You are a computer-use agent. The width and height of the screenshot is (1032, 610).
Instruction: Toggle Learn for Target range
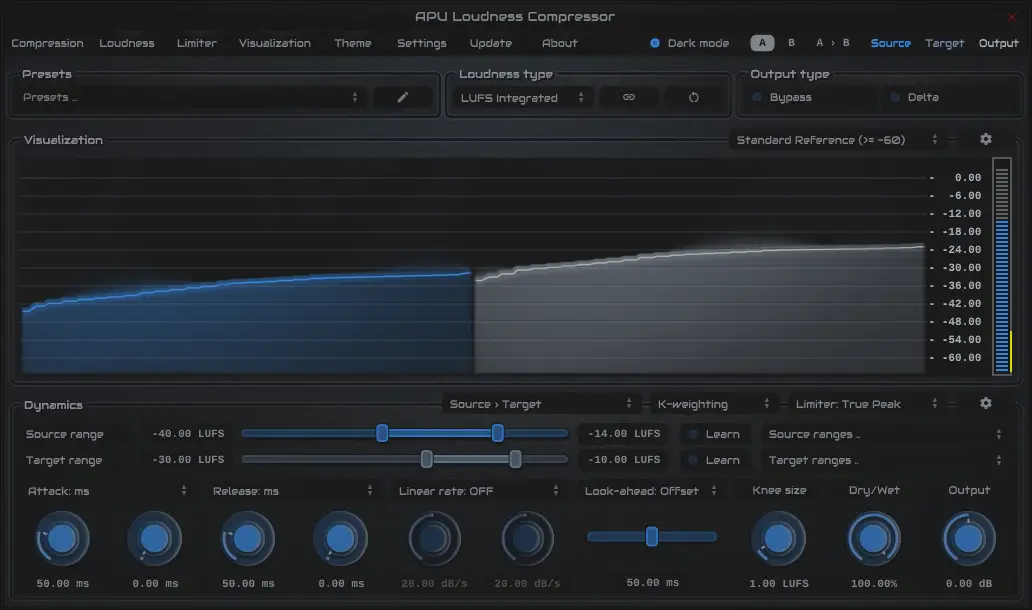714,460
